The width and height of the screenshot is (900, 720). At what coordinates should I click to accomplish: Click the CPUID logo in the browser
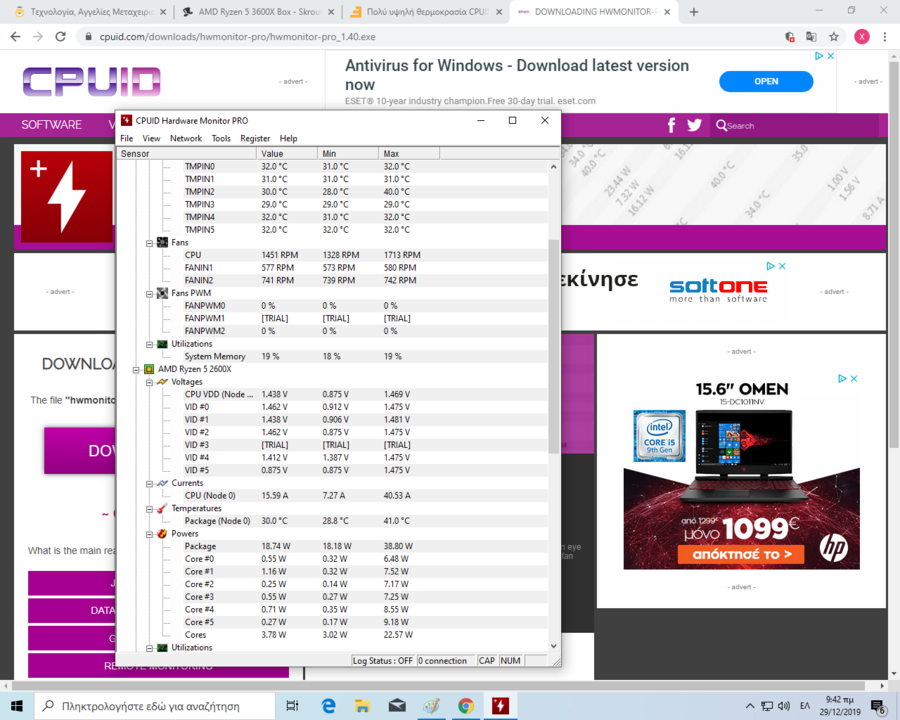coord(92,82)
